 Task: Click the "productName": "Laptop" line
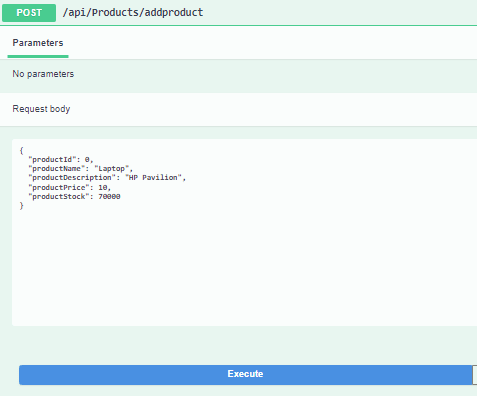tap(80, 169)
